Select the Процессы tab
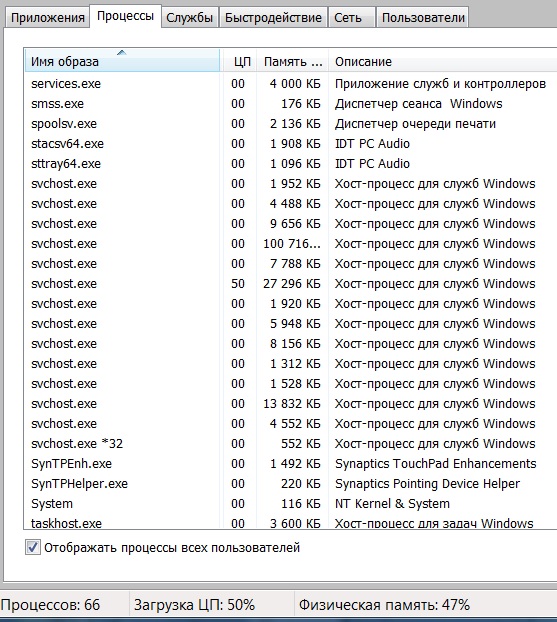 [125, 16]
